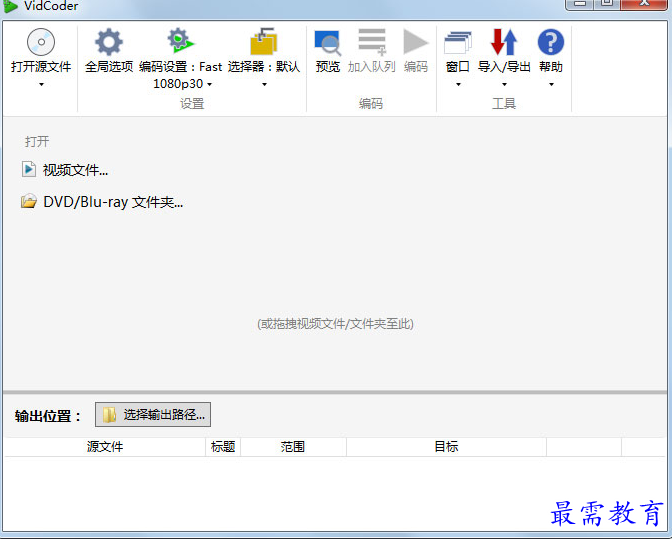The width and height of the screenshot is (672, 545).
Task: Click the 编码设置 gear icon
Action: click(x=180, y=41)
